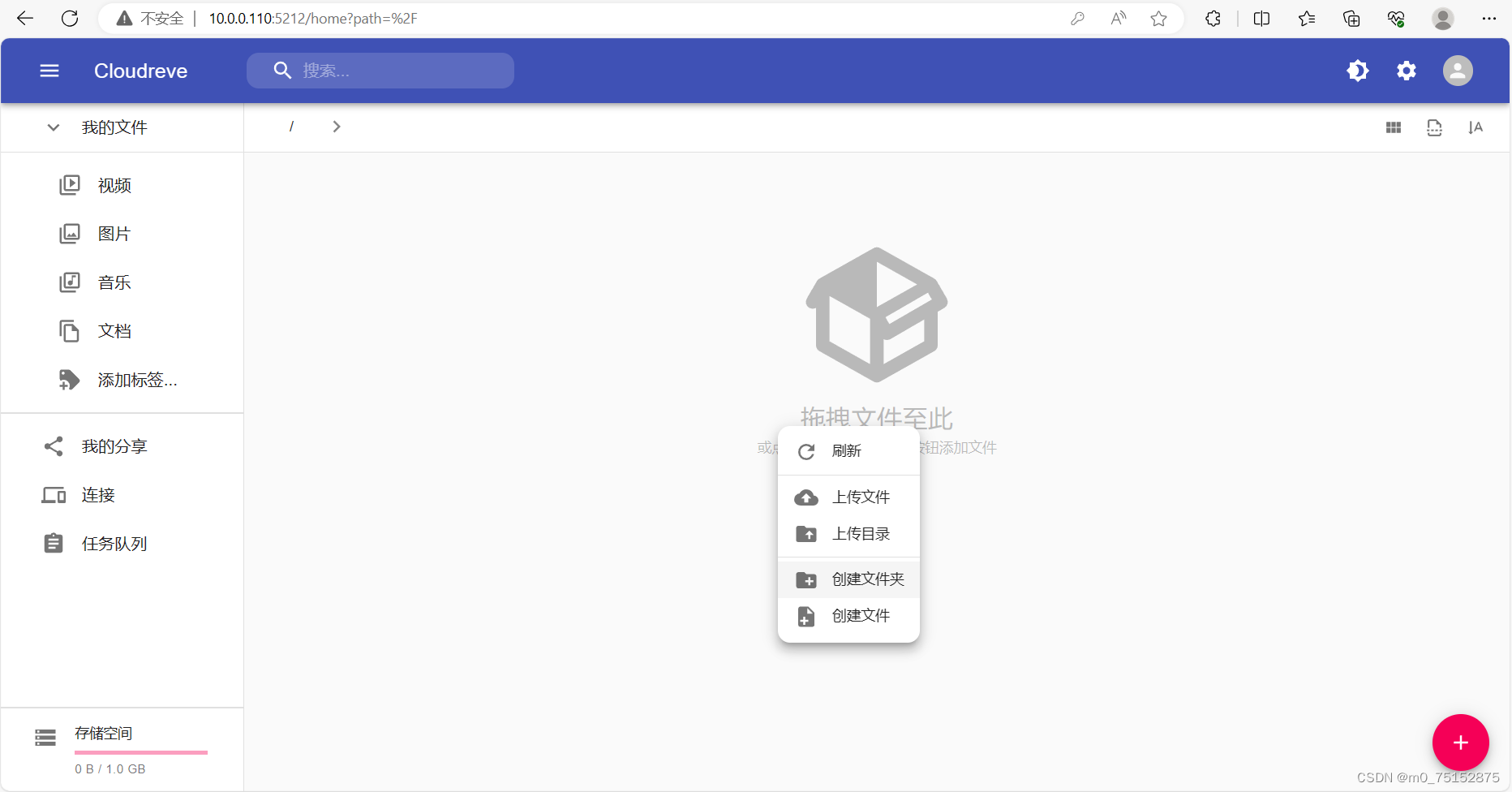Viewport: 1512px width, 792px height.
Task: Toggle dark mode brightness icon
Action: pos(1358,71)
